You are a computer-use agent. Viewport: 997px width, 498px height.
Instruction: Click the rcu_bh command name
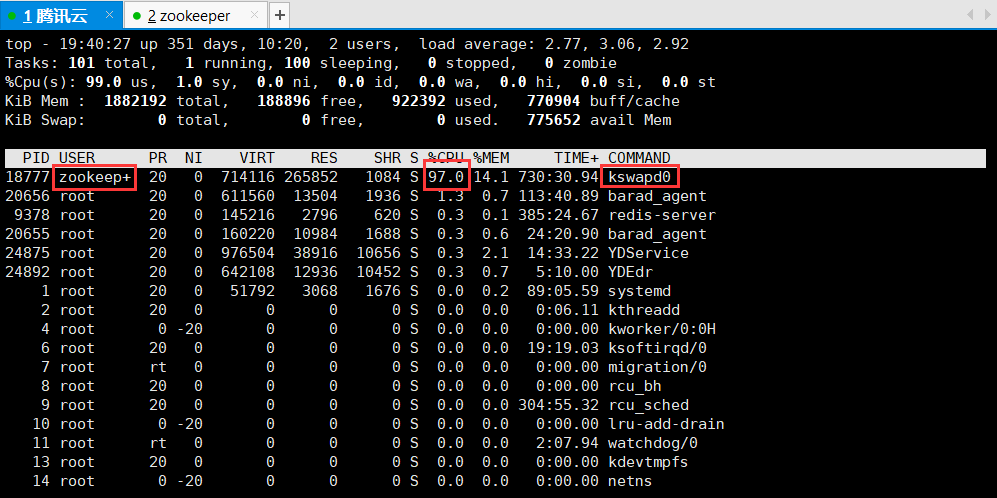(x=635, y=386)
